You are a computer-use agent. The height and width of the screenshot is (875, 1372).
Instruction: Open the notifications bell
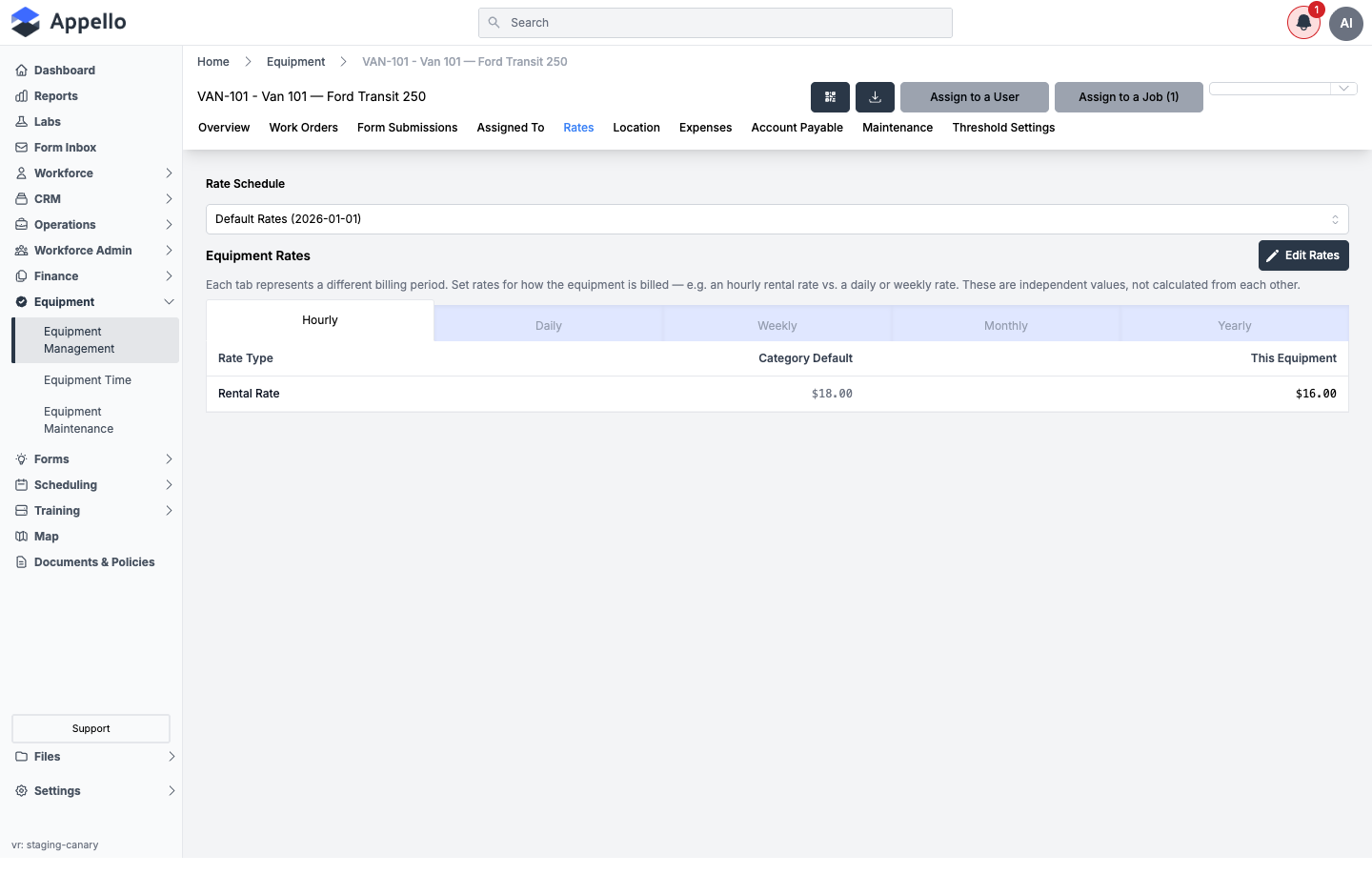point(1303,23)
